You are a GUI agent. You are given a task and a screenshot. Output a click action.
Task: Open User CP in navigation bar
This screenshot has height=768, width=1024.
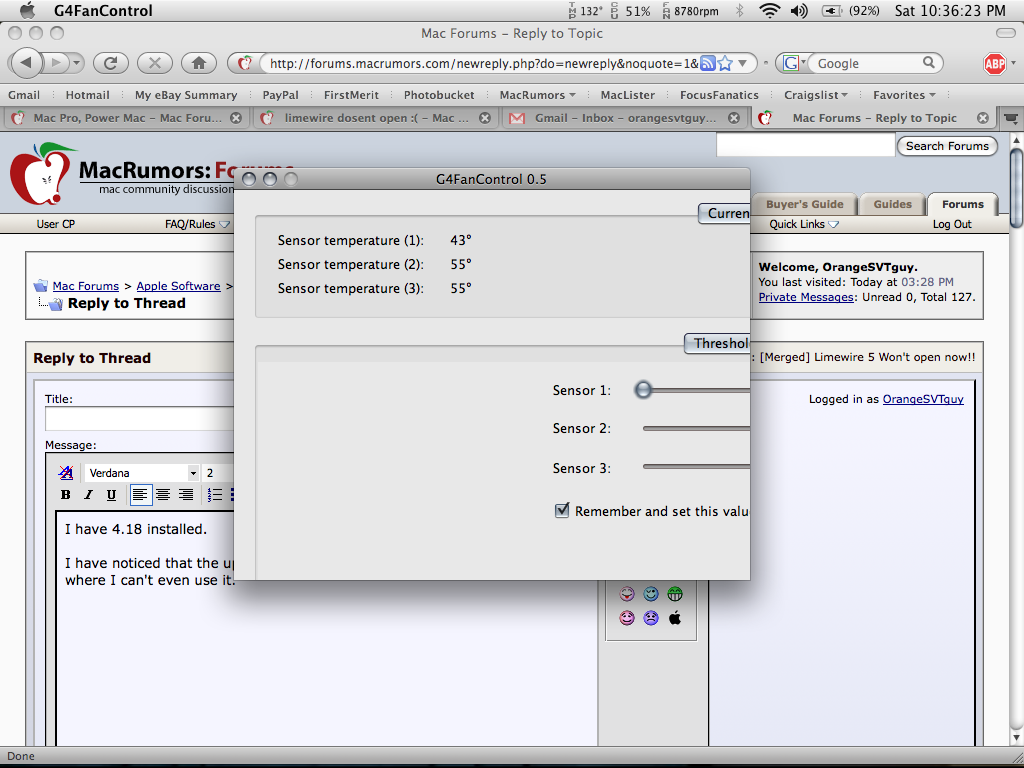pos(56,224)
